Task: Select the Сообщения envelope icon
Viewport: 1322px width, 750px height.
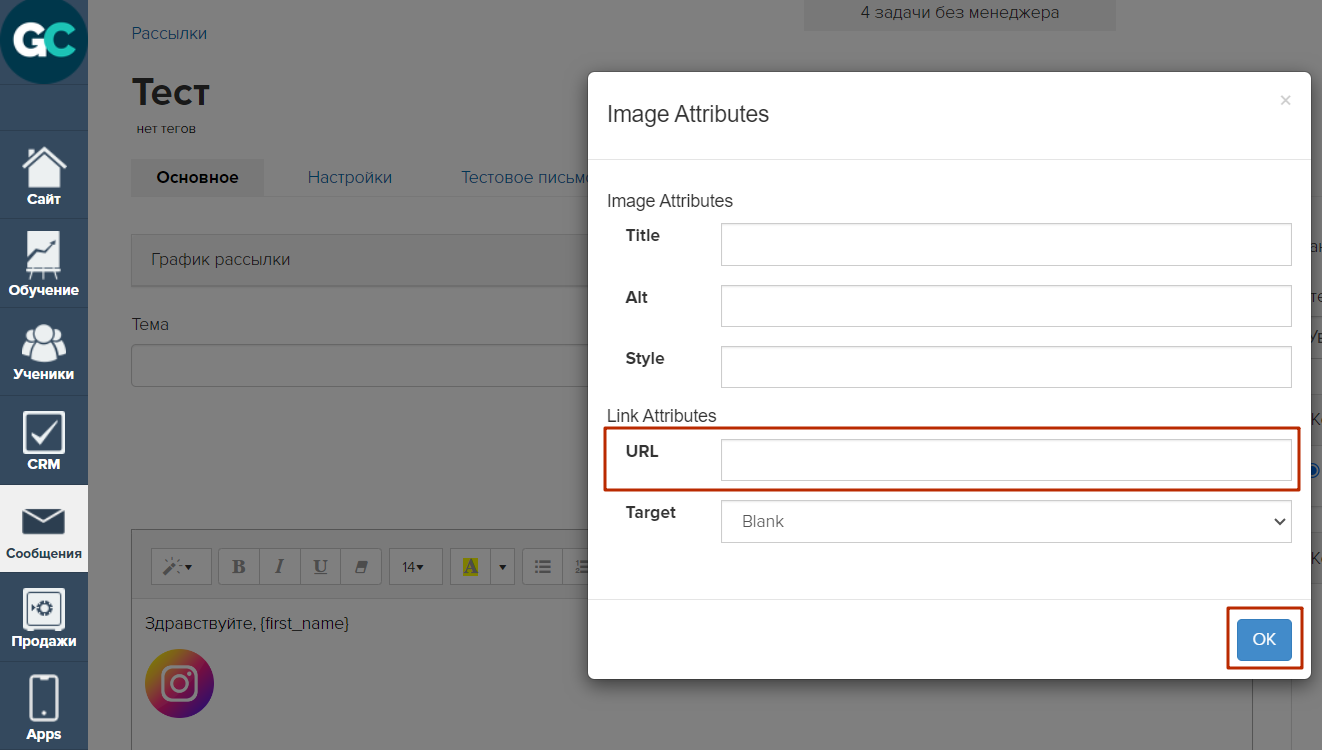Action: click(x=44, y=521)
